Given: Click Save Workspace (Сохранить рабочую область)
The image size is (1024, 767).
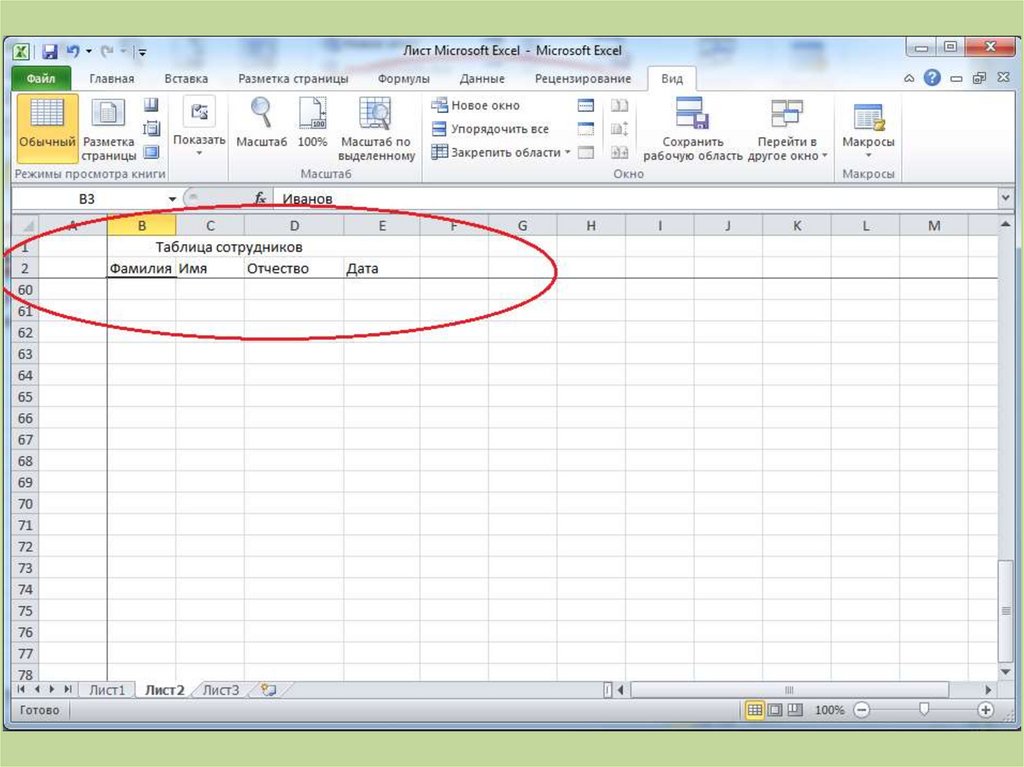Looking at the screenshot, I should 692,129.
